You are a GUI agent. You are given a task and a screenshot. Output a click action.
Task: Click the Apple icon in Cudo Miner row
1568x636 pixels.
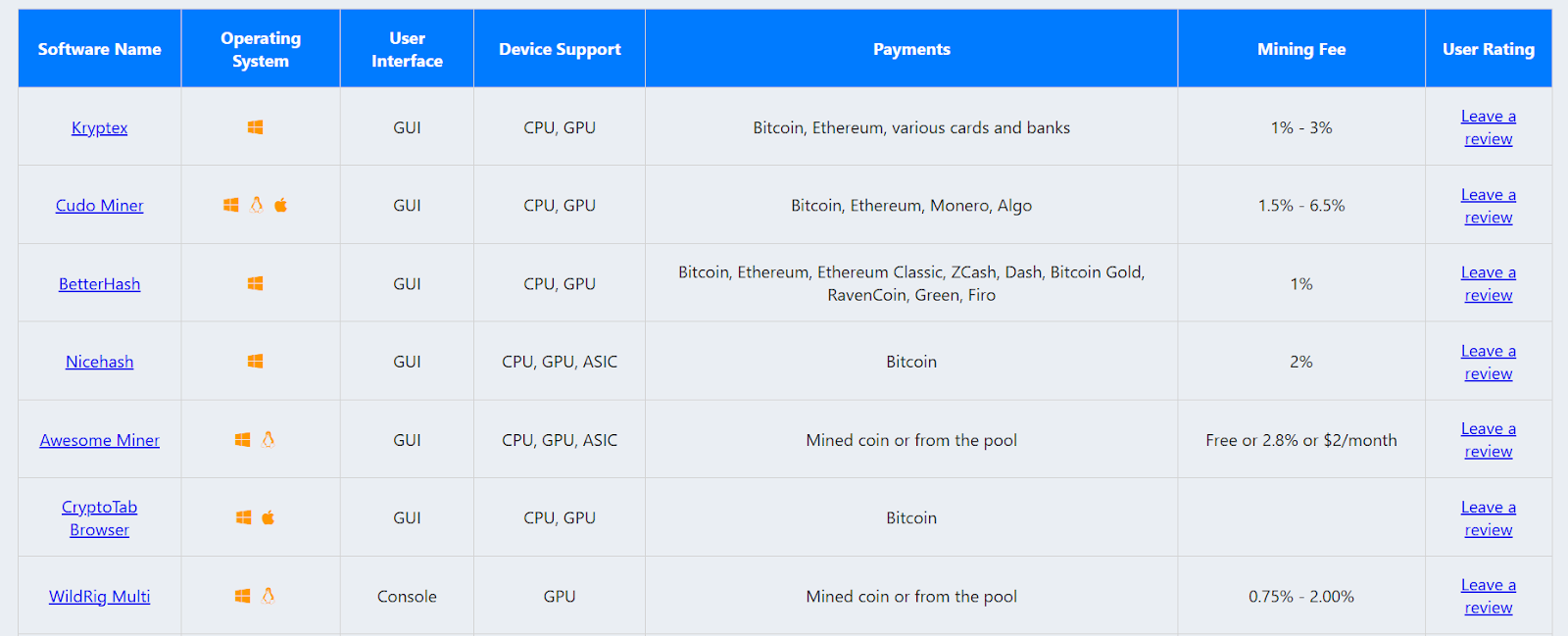point(281,205)
